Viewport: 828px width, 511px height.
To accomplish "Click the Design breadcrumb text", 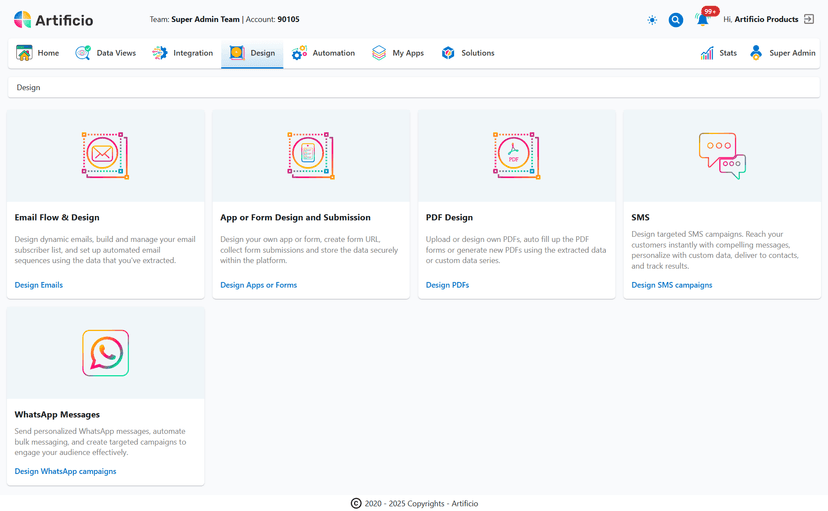I will point(29,88).
